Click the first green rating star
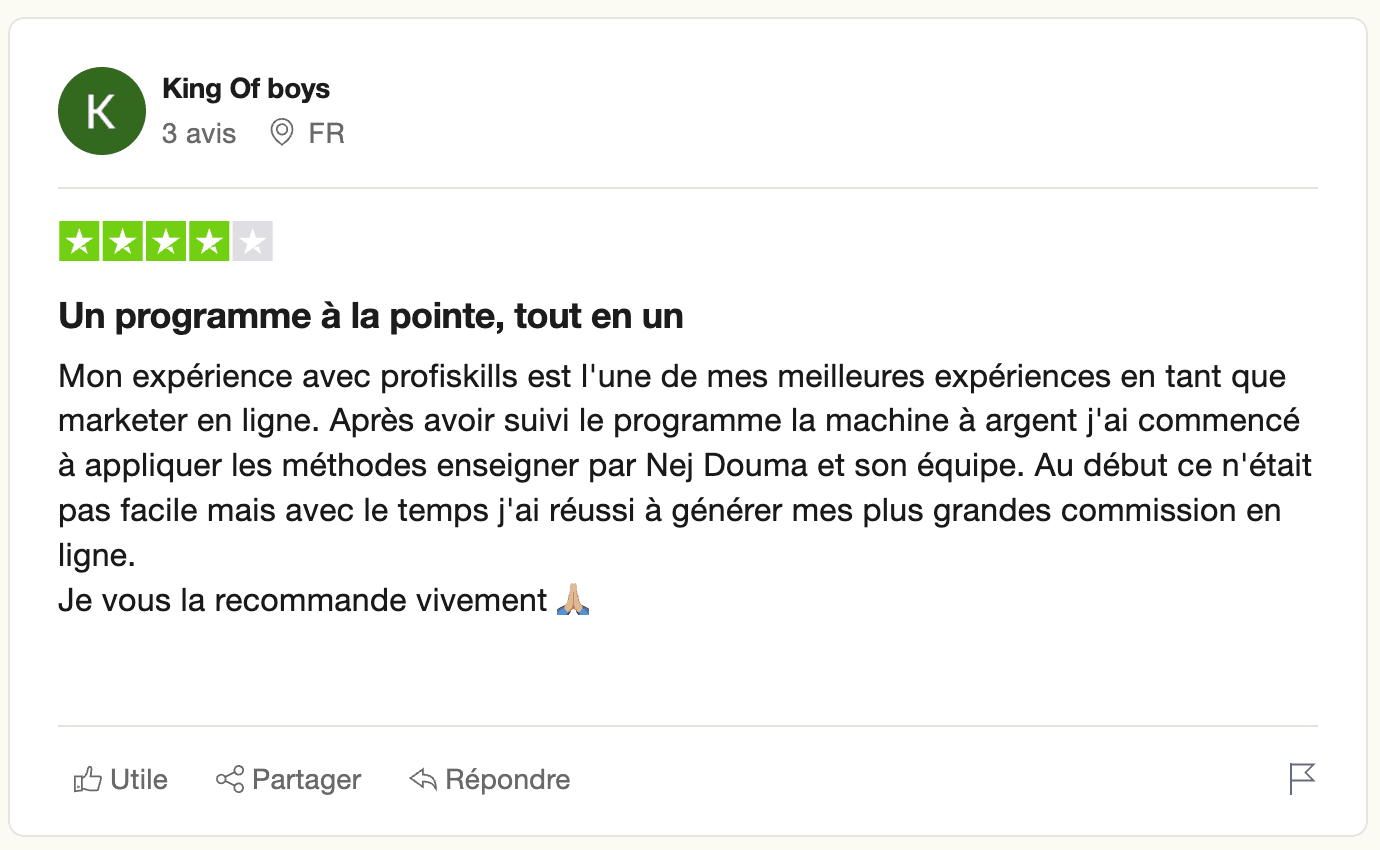Screen dimensions: 1380x850 click(79, 242)
